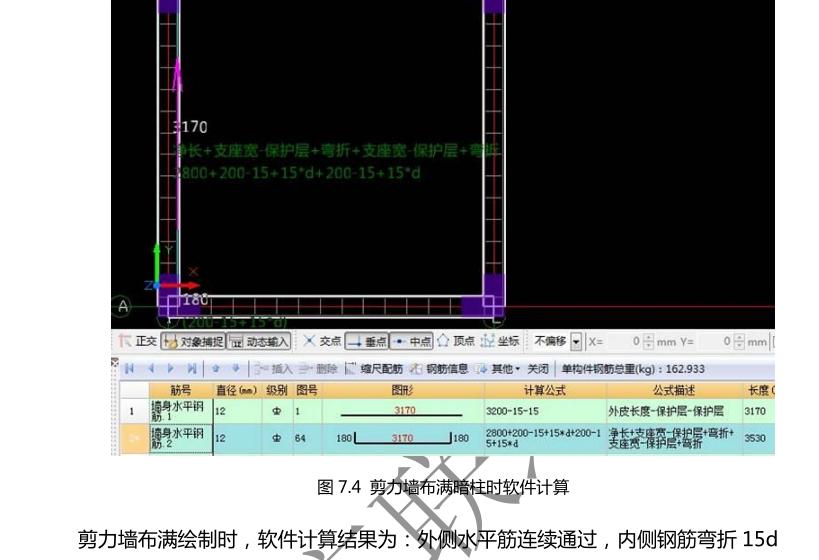Enable 坐标 coordinate snap

tap(500, 341)
